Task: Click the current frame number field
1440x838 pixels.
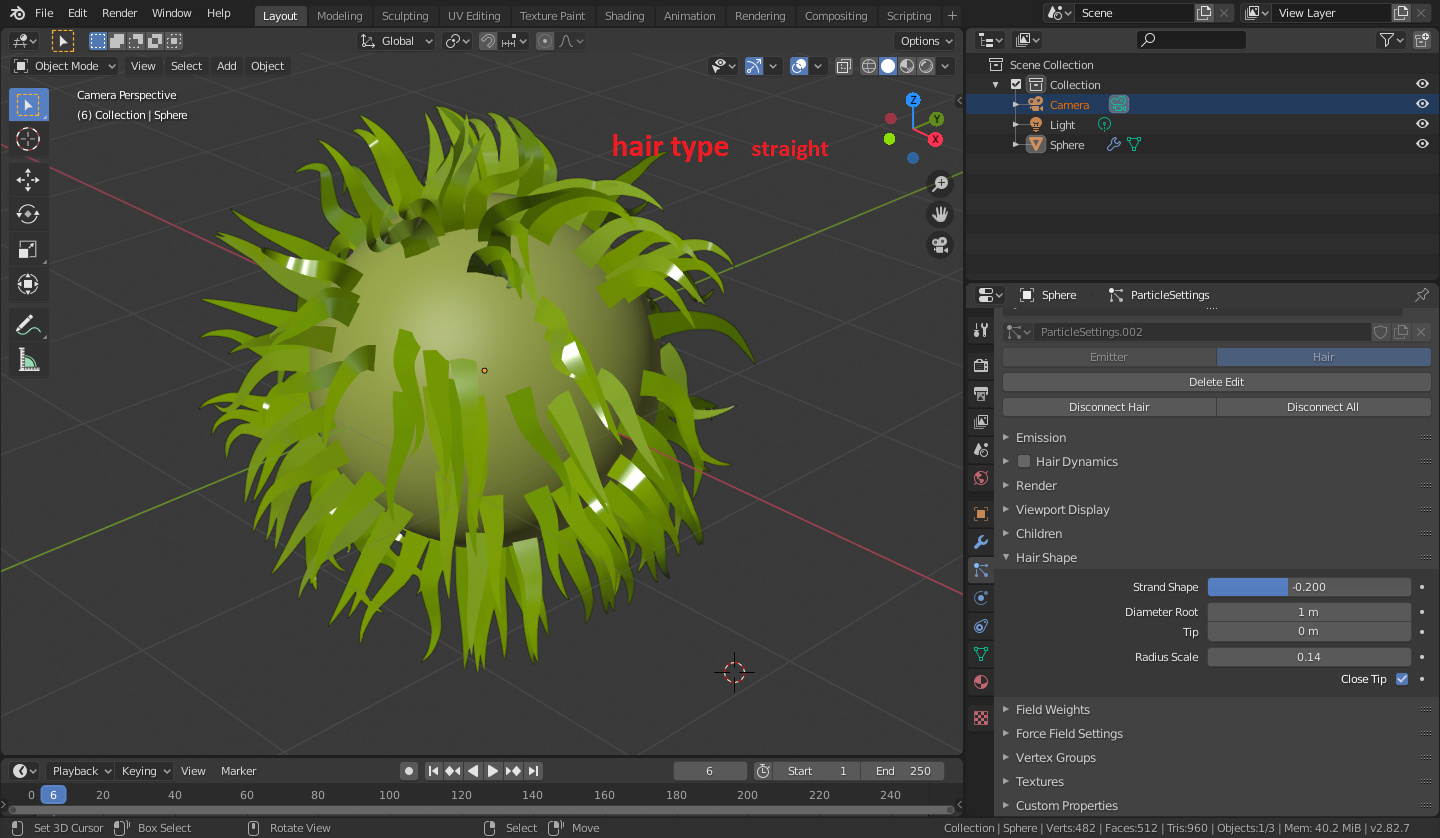Action: pos(710,771)
